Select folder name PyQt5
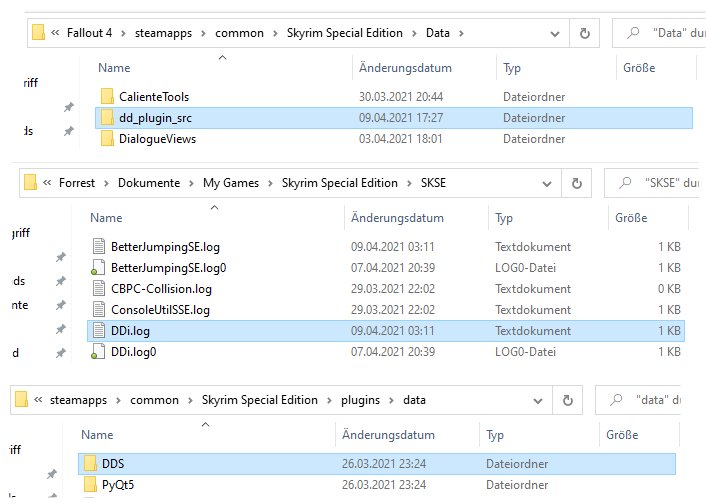The height and width of the screenshot is (504, 706). pyautogui.click(x=118, y=485)
